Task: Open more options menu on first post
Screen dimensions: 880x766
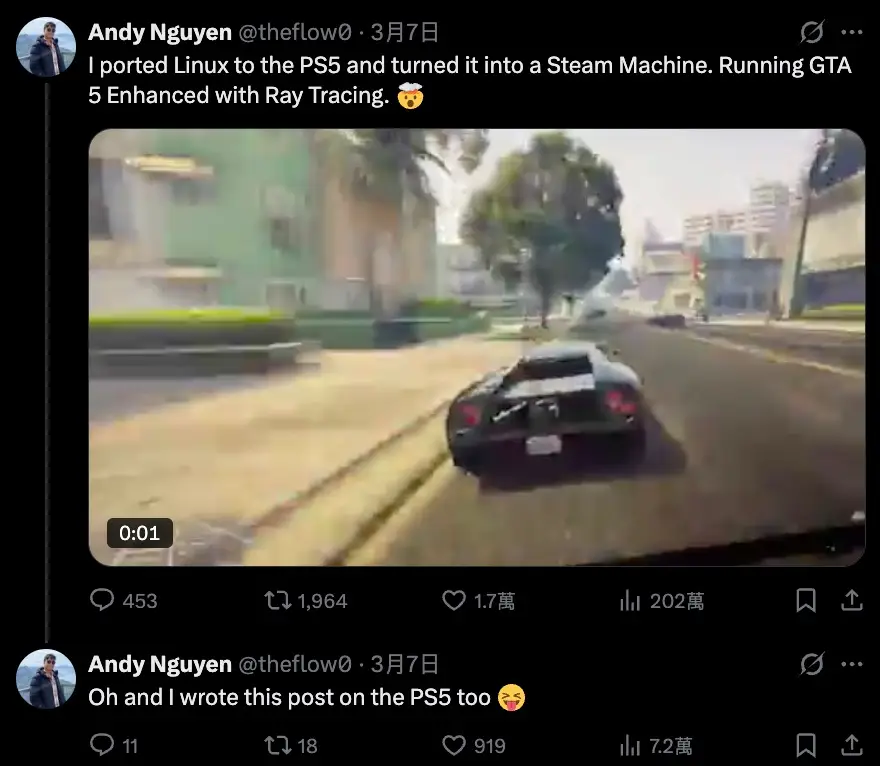Action: pos(852,32)
